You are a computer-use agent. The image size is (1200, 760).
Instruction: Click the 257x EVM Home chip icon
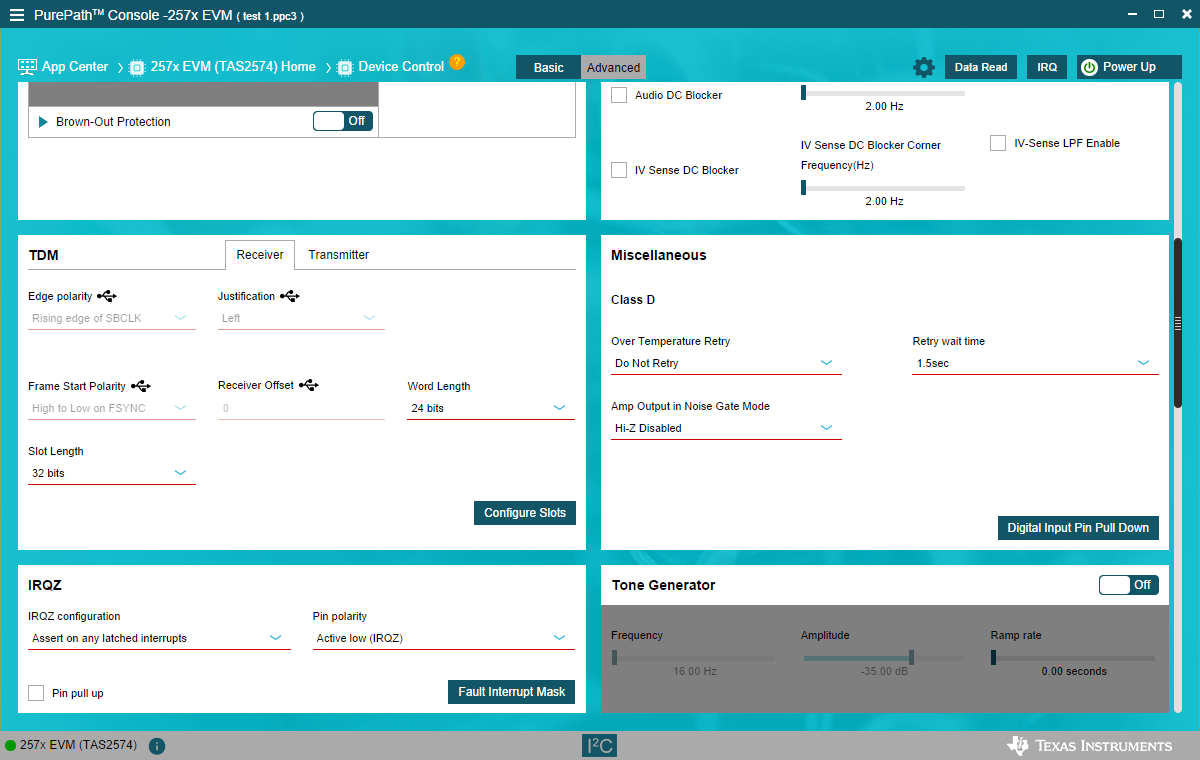point(137,67)
